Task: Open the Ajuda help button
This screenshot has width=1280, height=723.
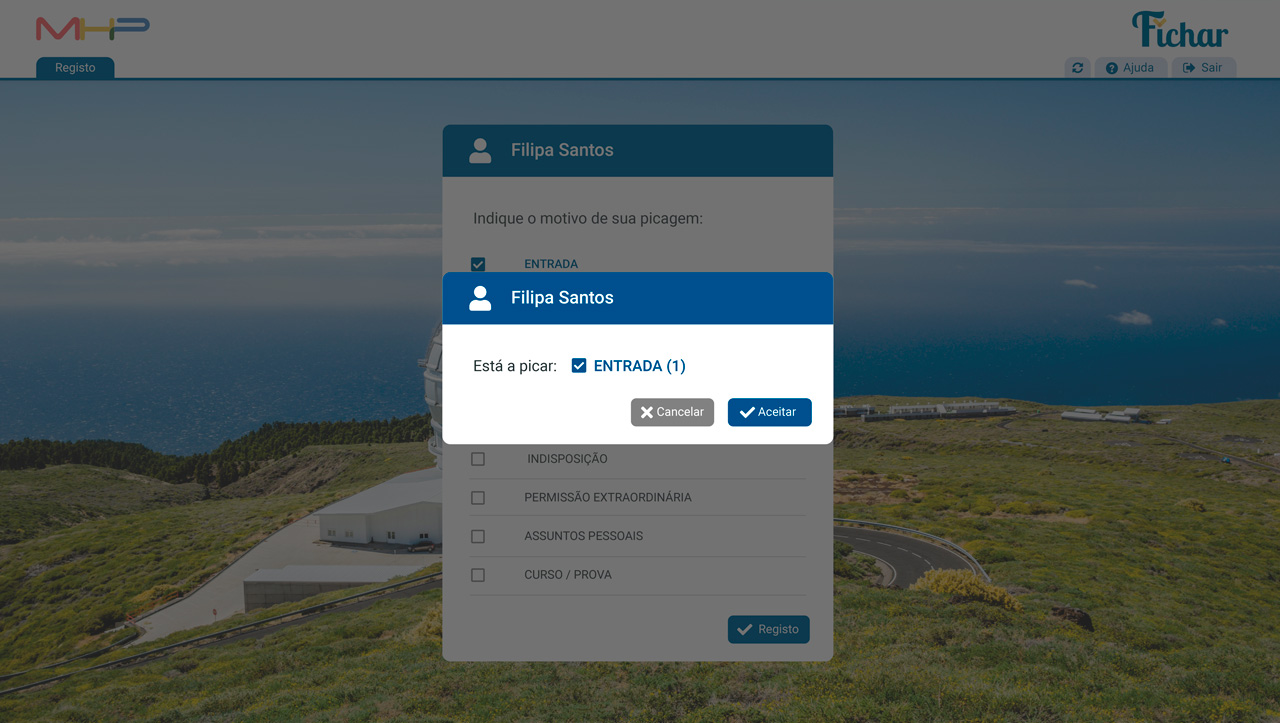Action: 1130,68
